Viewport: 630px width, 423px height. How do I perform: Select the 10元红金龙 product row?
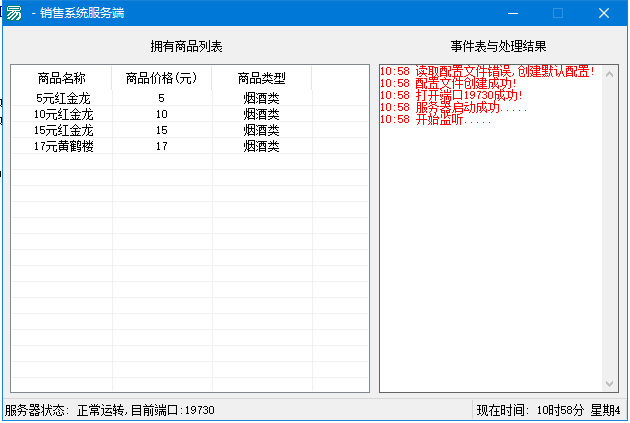62,115
